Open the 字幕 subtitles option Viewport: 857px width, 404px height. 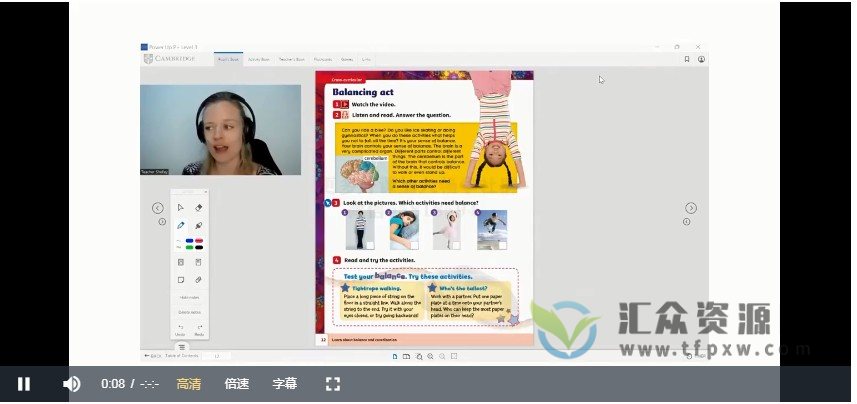(x=285, y=384)
